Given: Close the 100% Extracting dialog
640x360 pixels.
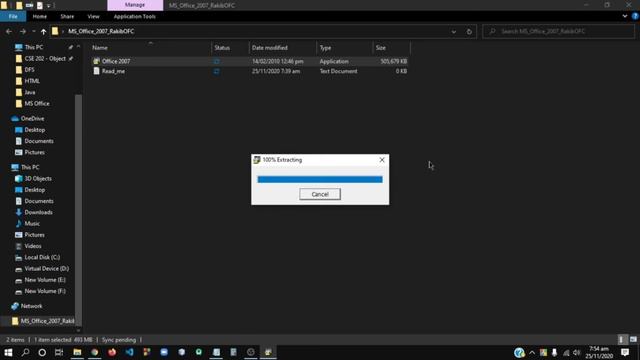Looking at the screenshot, I should point(382,160).
